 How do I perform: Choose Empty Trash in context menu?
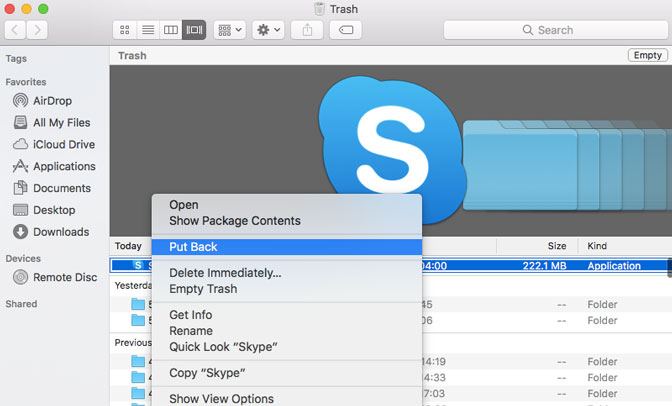(x=287, y=289)
